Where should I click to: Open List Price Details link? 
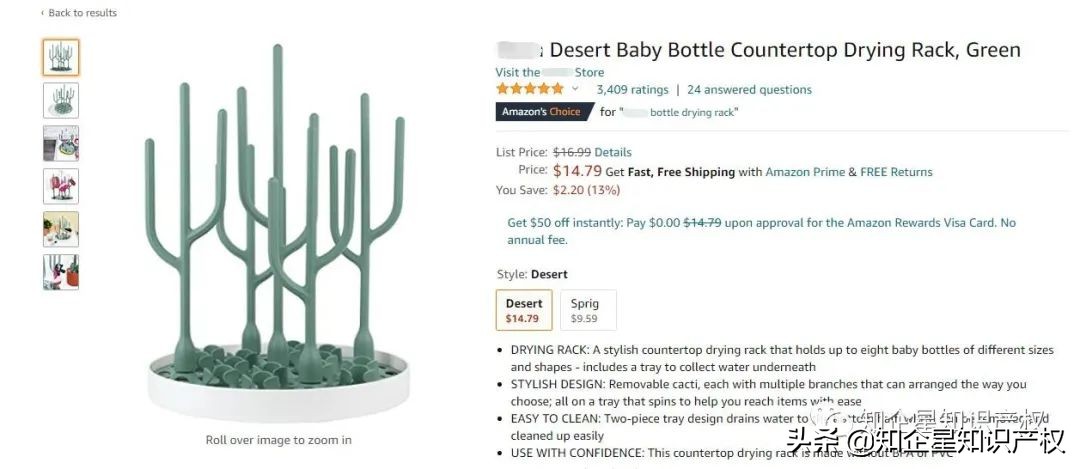point(613,152)
